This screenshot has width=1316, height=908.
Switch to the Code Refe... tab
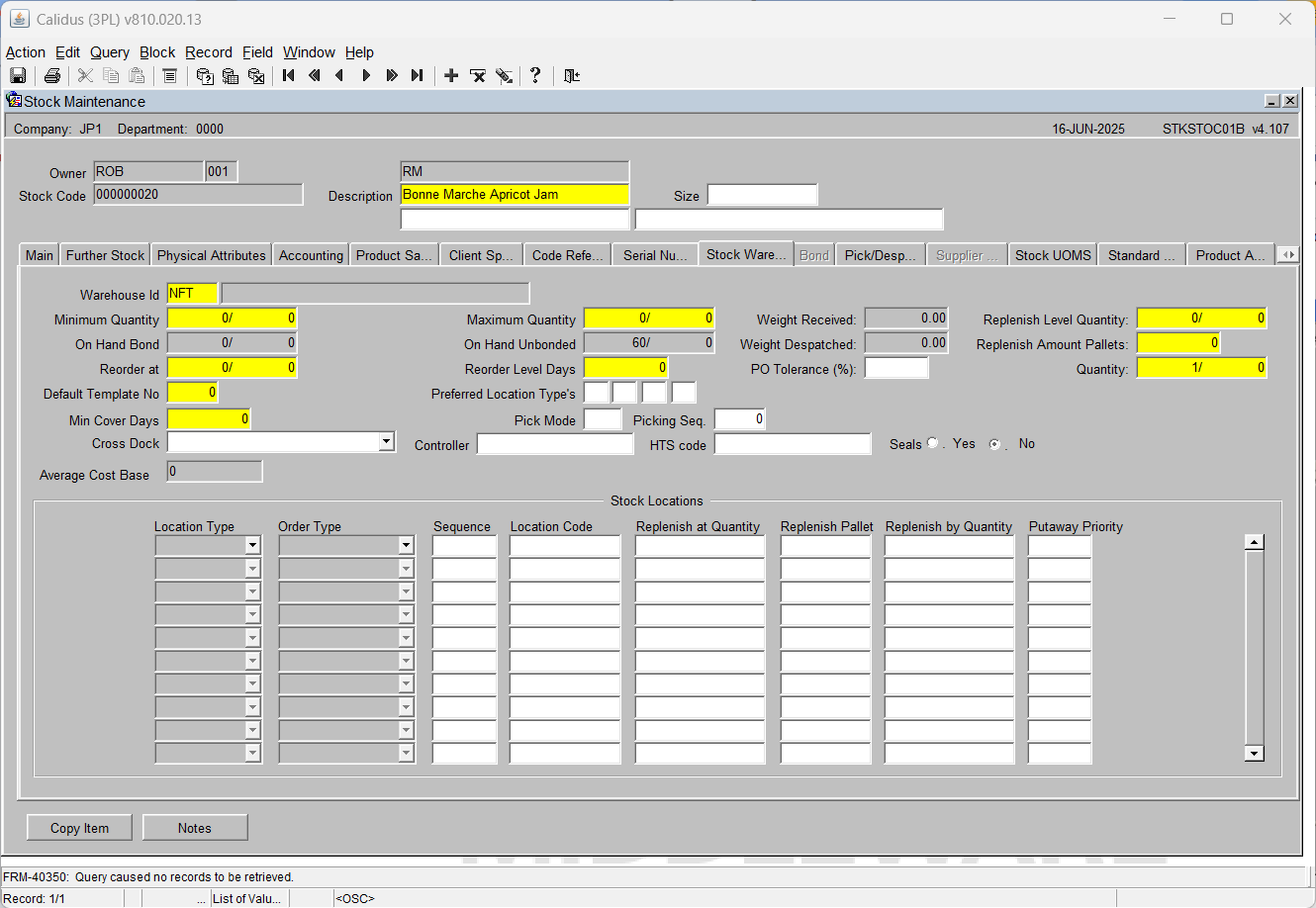567,255
